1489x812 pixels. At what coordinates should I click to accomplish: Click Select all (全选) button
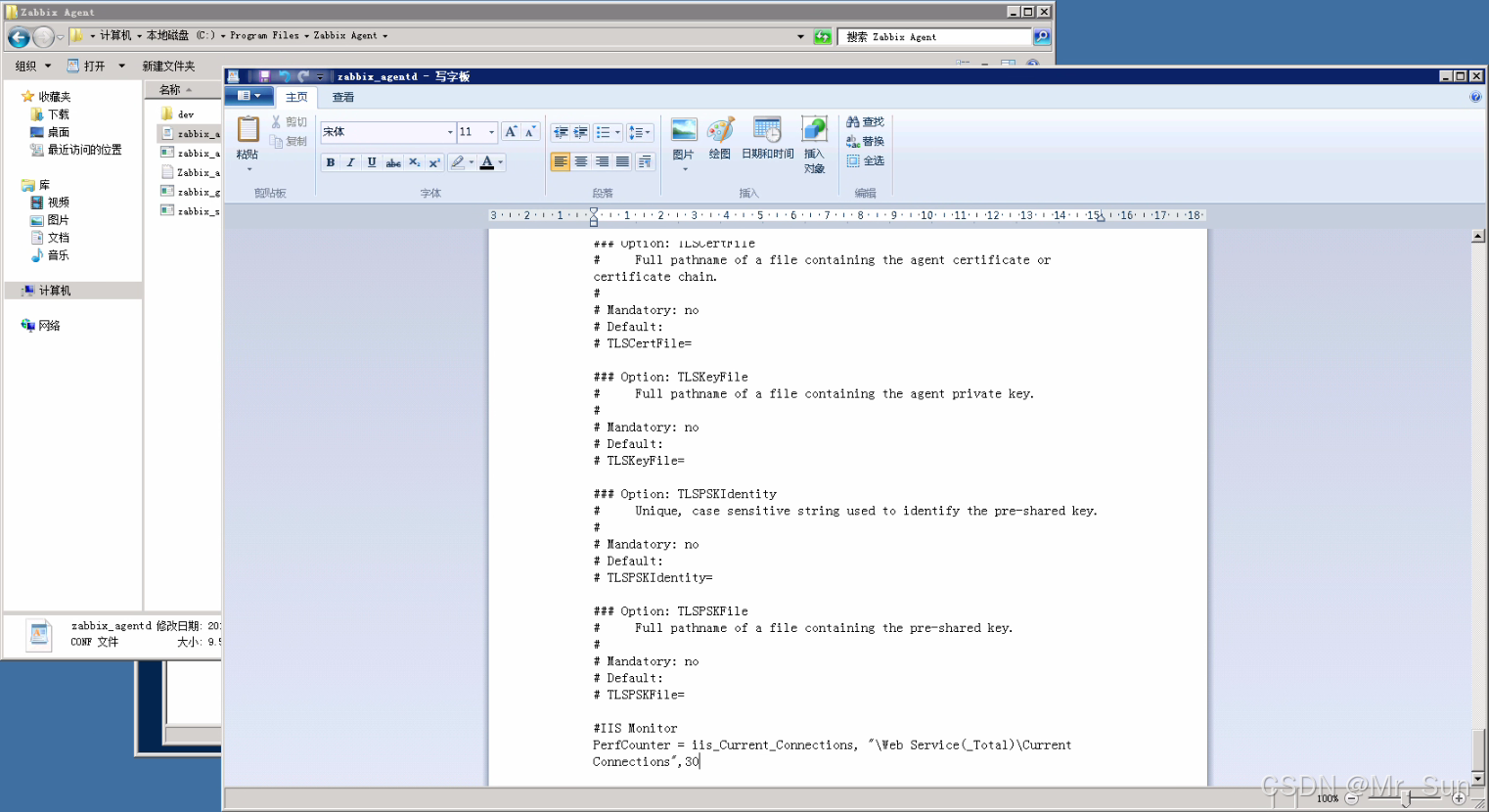(865, 160)
